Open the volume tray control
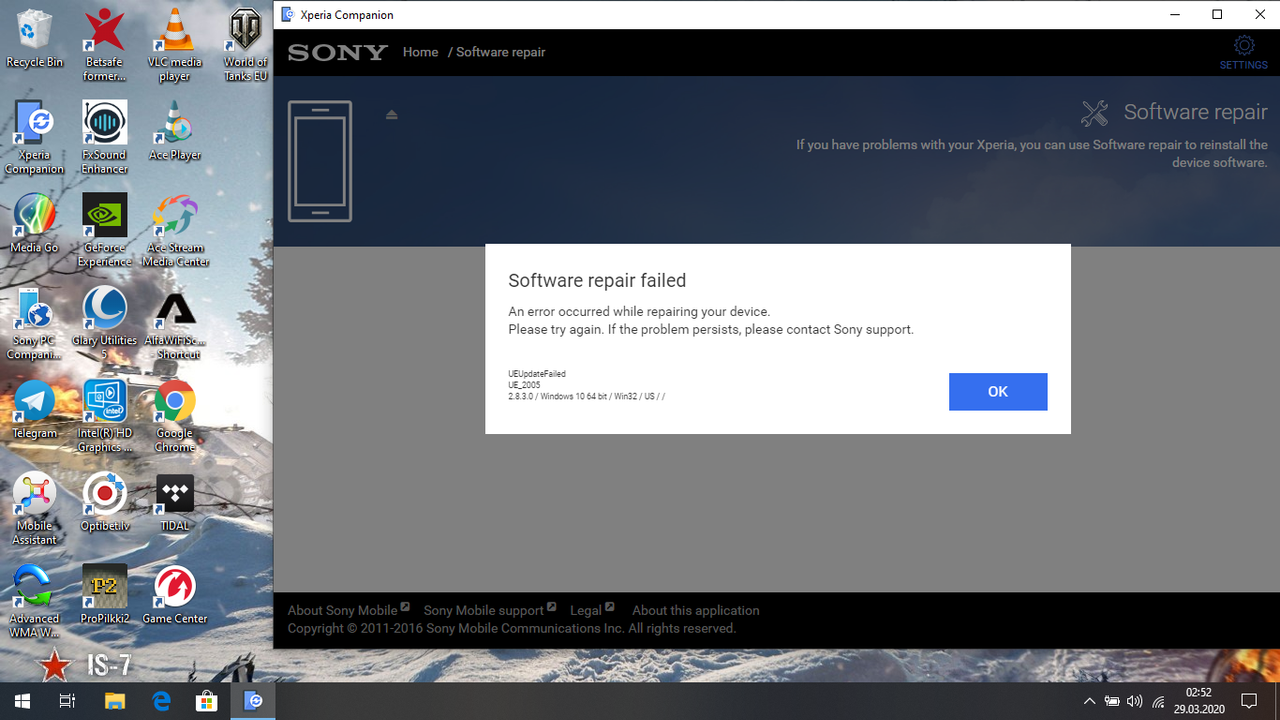Viewport: 1280px width, 720px height. tap(1135, 702)
